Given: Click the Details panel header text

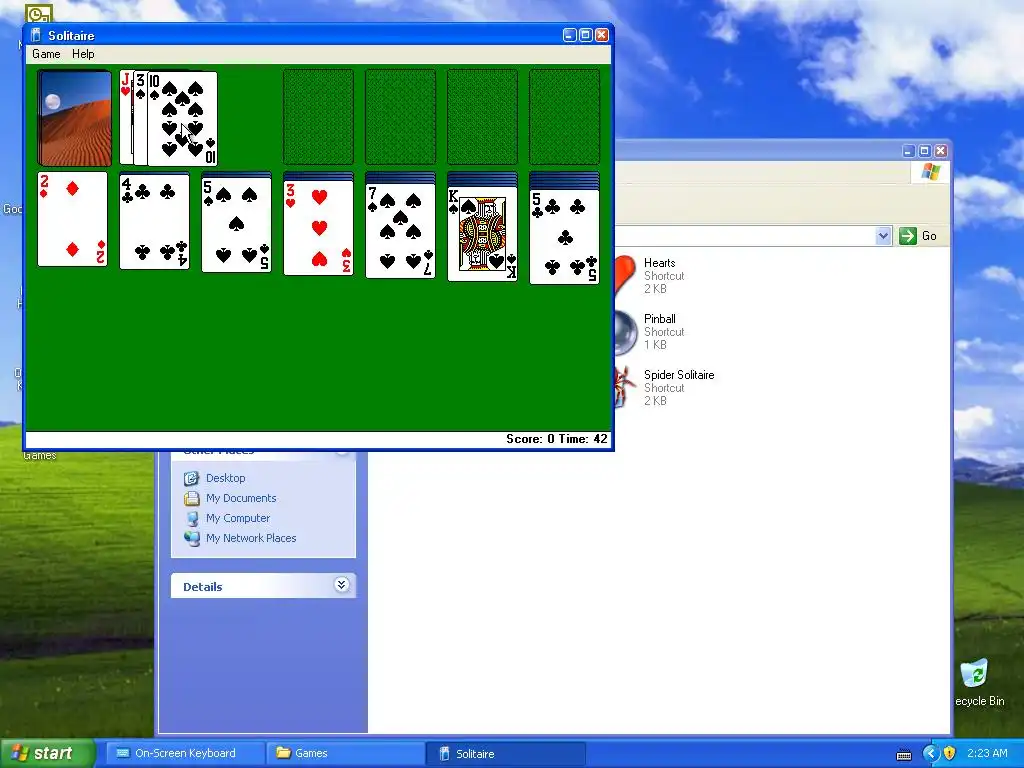Looking at the screenshot, I should pos(202,586).
